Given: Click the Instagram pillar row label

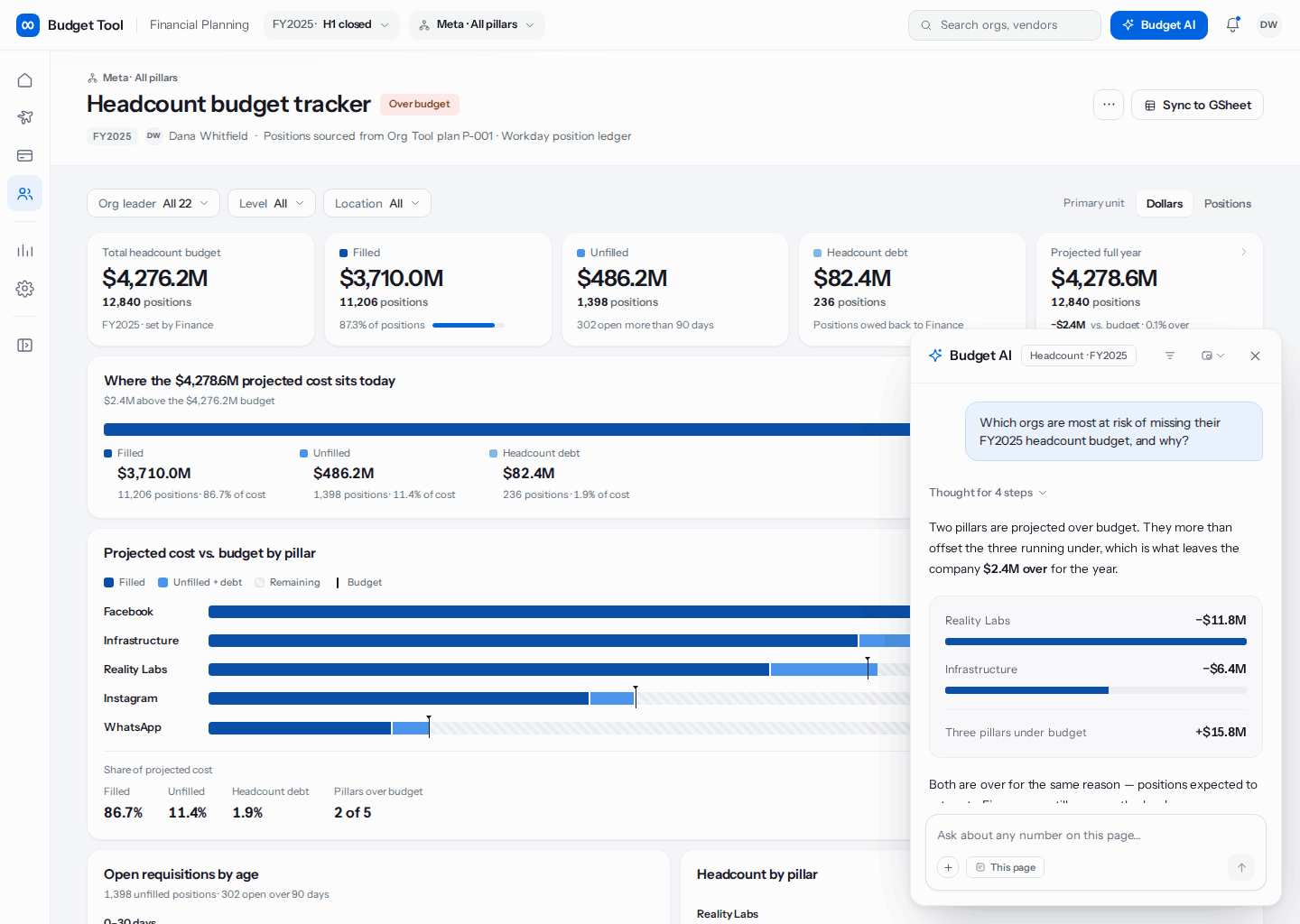Looking at the screenshot, I should click(x=131, y=698).
